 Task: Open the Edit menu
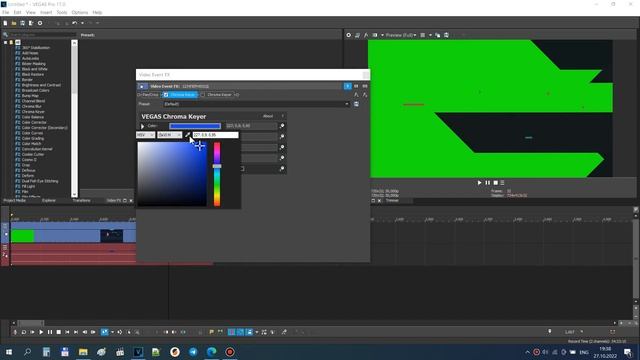17,13
